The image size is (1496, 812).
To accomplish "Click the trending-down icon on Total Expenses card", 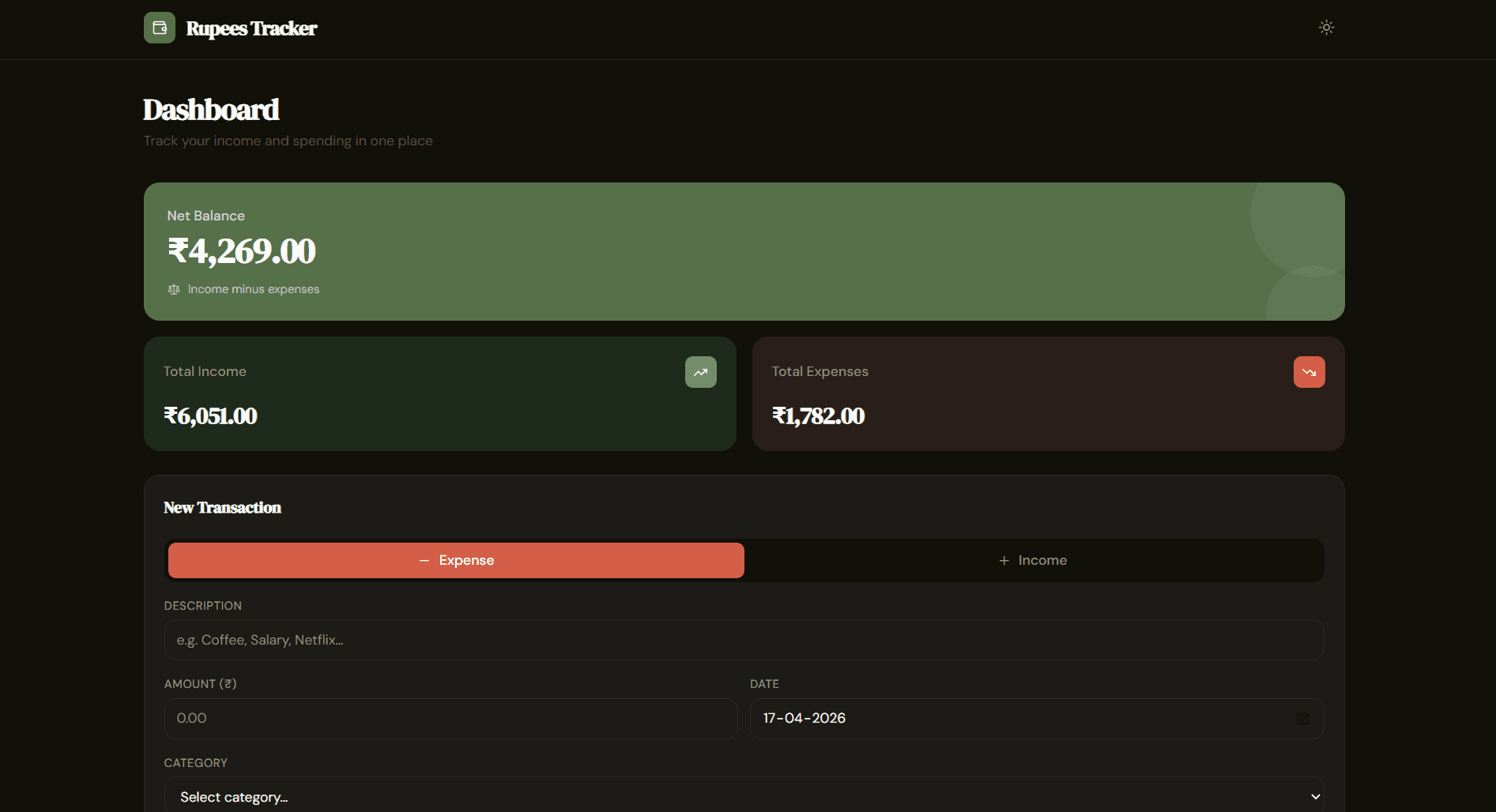I will pyautogui.click(x=1309, y=371).
